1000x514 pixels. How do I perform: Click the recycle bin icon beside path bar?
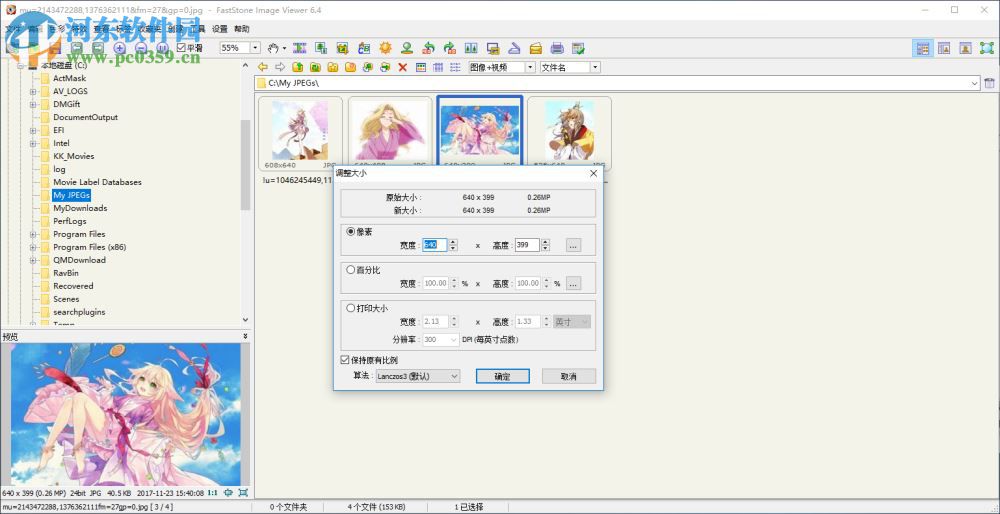[989, 83]
